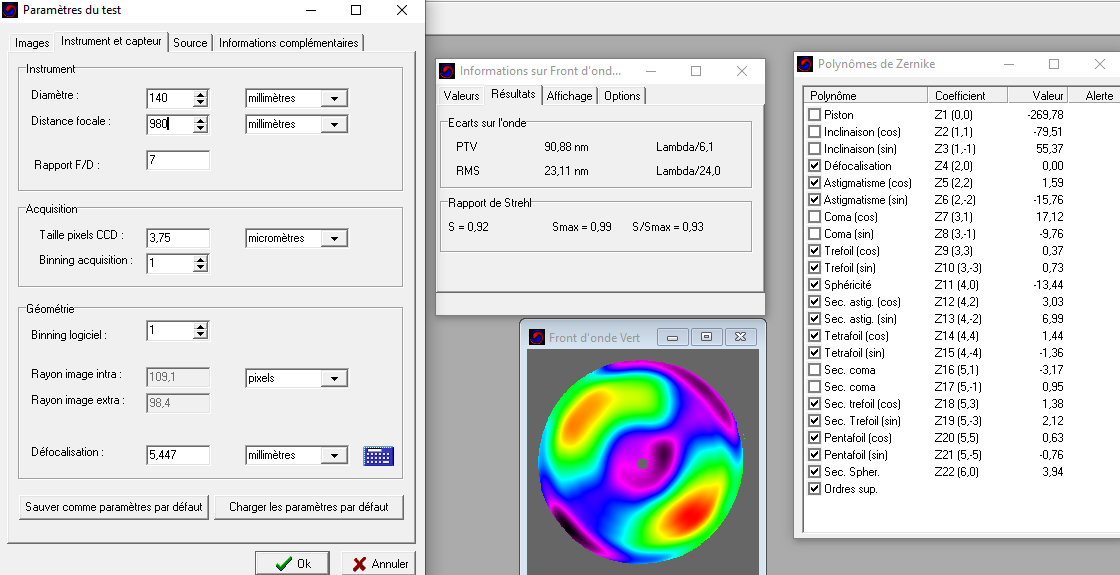
Task: Click the Ok button
Action: [292, 564]
